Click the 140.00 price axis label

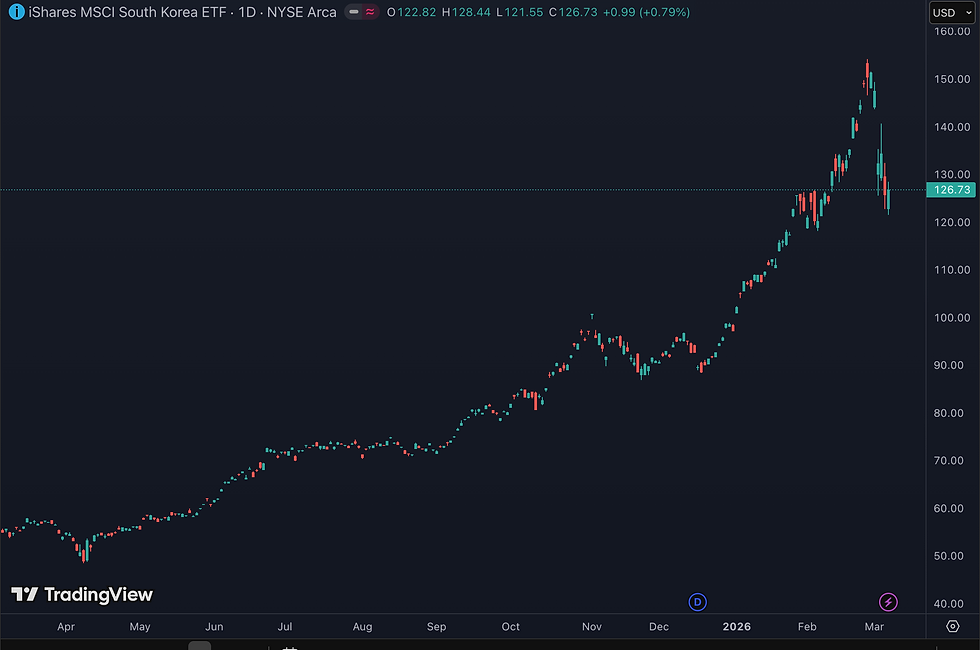[952, 127]
